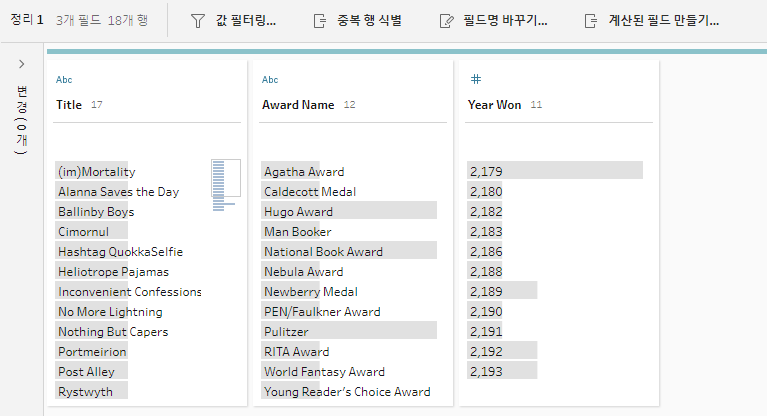Click the Abc data type icon for Title
Viewport: 767px width, 416px height.
pyautogui.click(x=64, y=80)
